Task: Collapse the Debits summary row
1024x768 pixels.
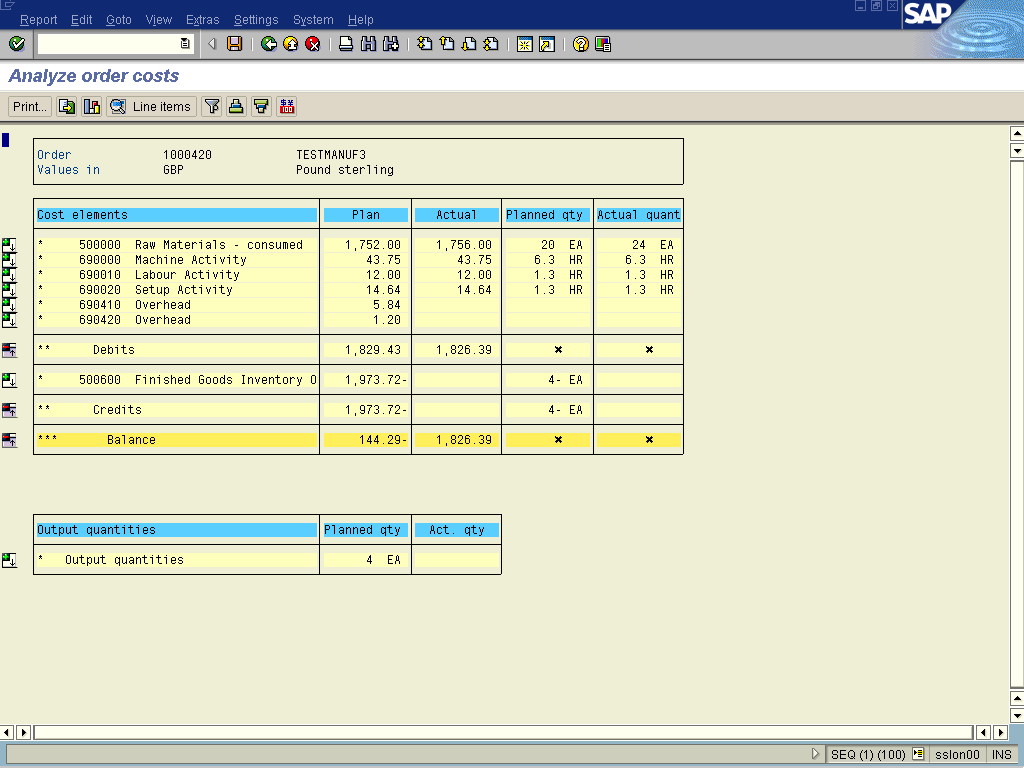Action: 9,350
